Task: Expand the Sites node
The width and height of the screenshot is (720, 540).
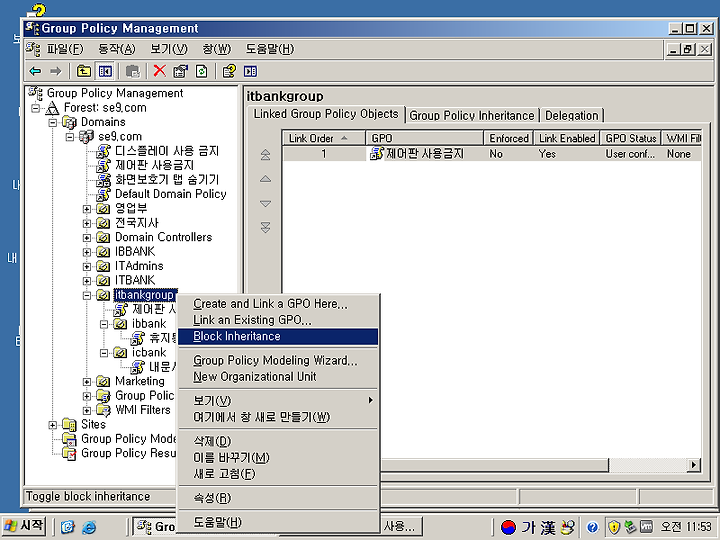Action: click(x=53, y=425)
